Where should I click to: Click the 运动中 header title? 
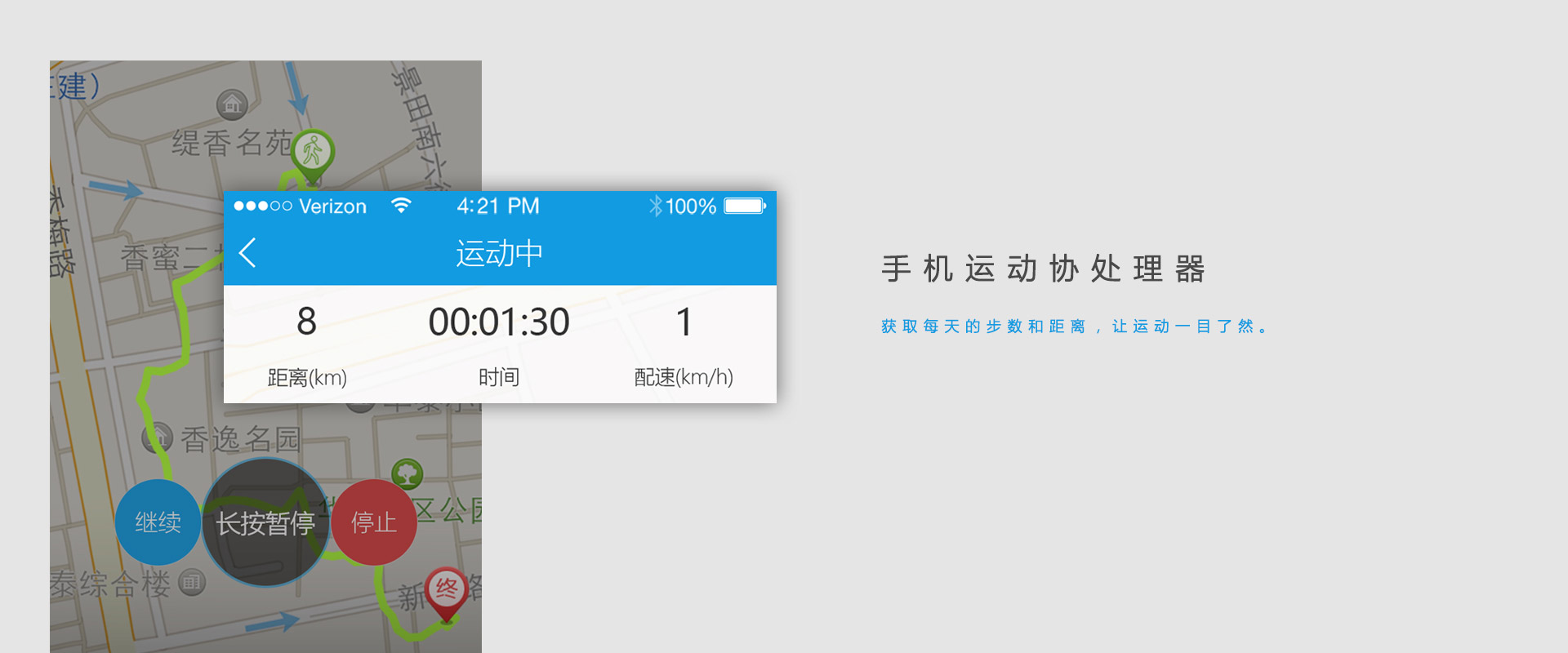click(x=499, y=254)
